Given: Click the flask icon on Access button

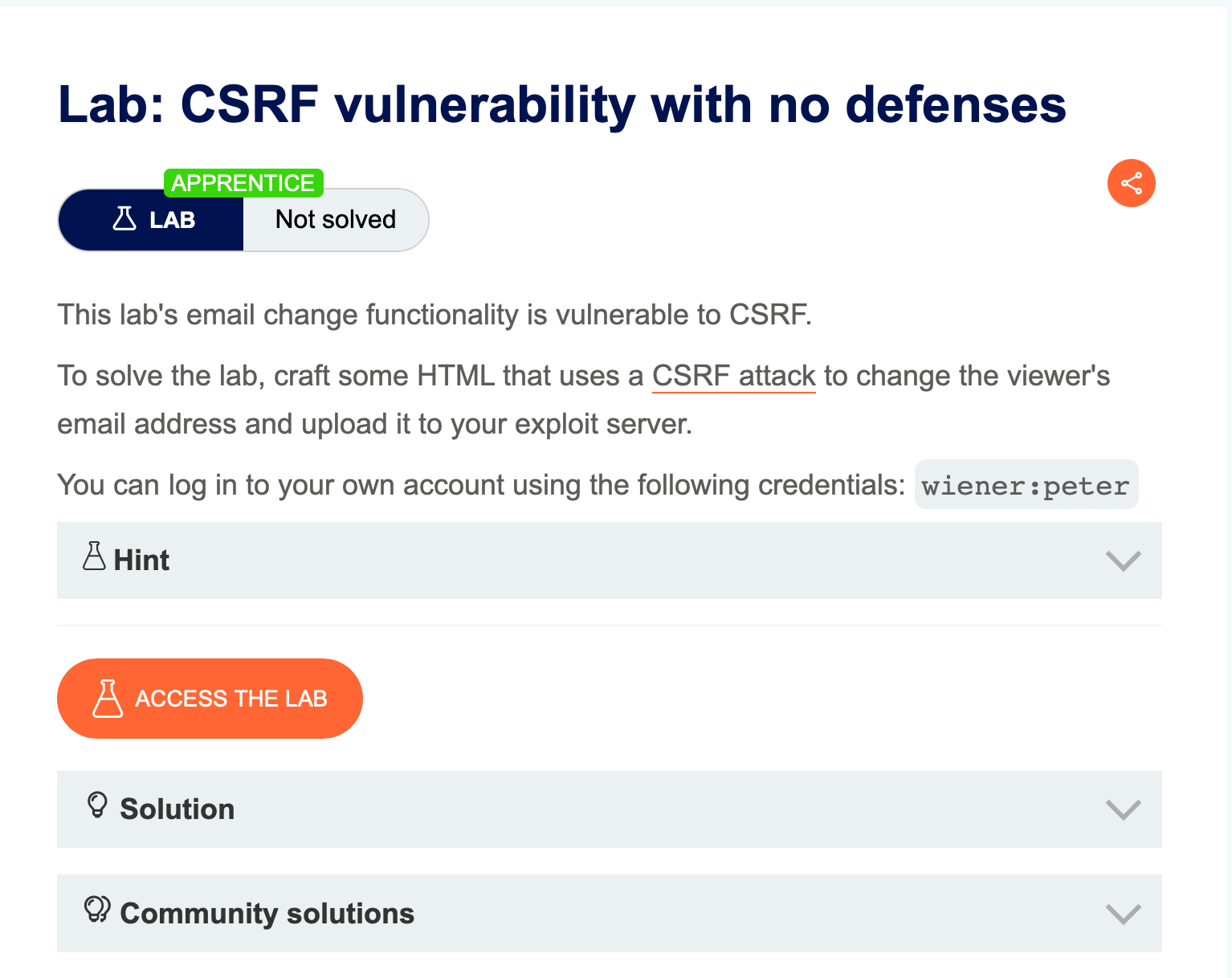Looking at the screenshot, I should point(108,699).
